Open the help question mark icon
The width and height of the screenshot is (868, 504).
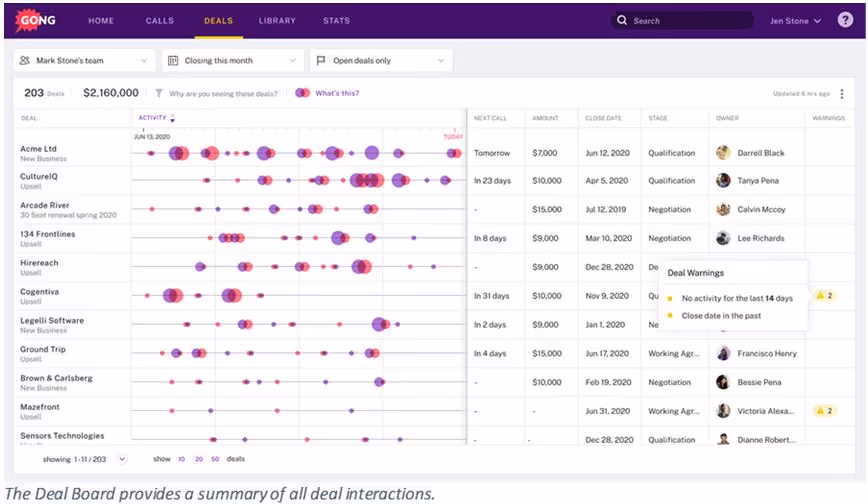pos(845,20)
